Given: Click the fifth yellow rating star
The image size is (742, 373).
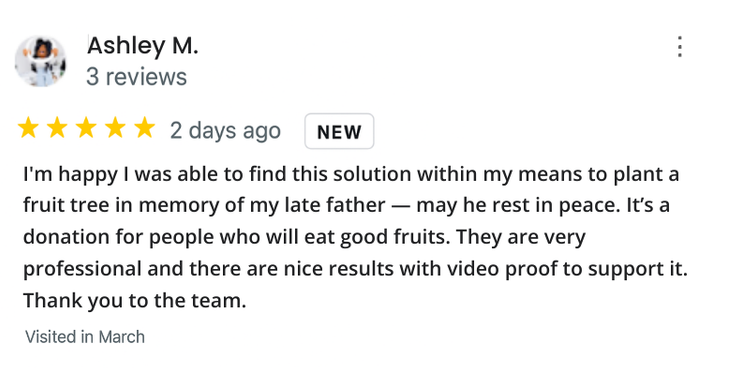Looking at the screenshot, I should click(x=144, y=128).
